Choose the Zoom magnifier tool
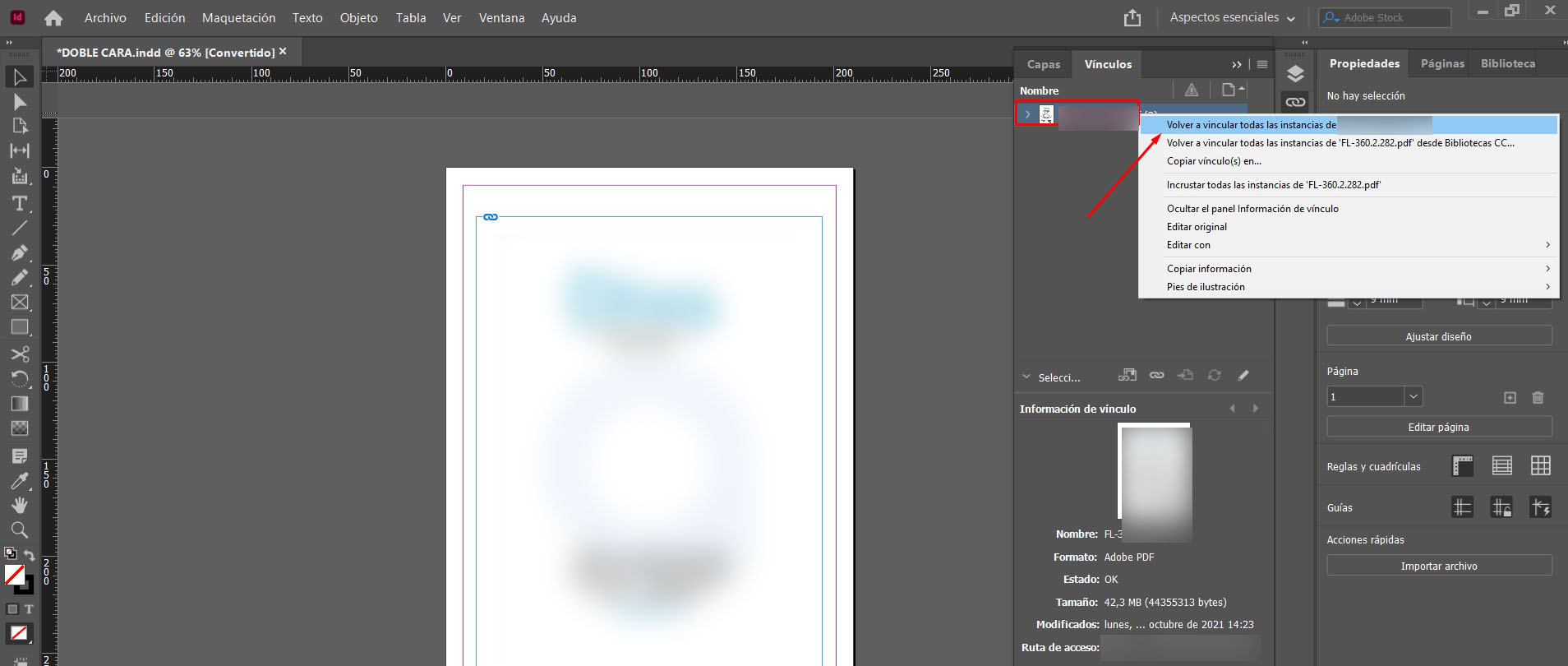The width and height of the screenshot is (1568, 666). pos(20,530)
